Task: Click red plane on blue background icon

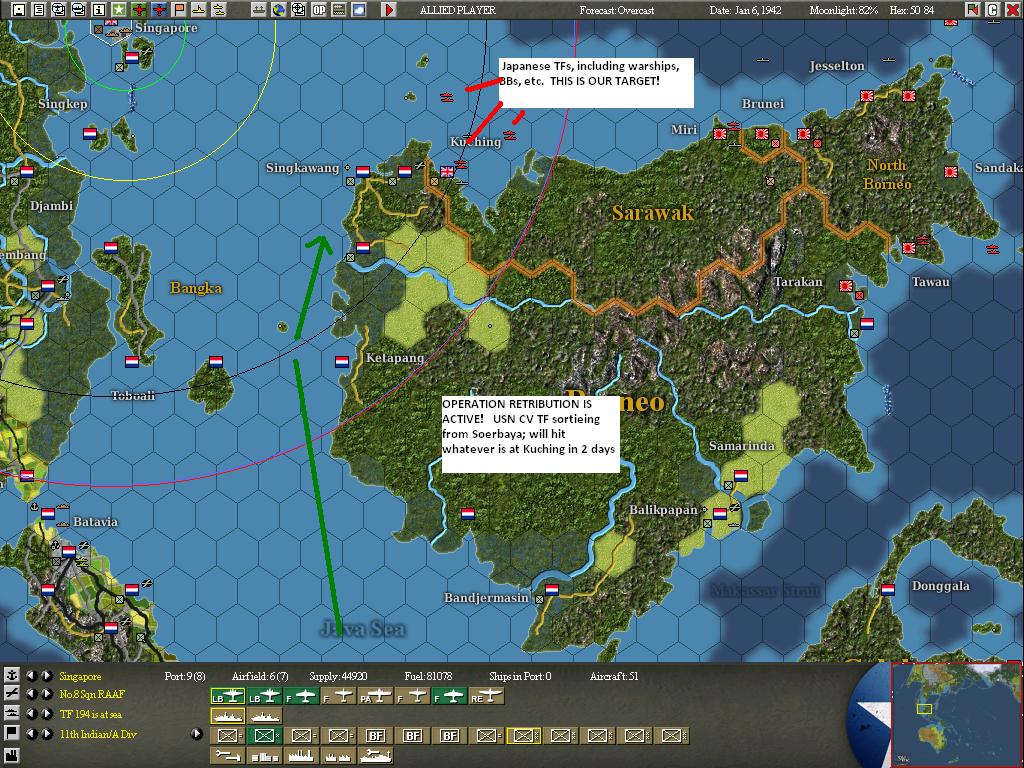Action: click(x=159, y=10)
